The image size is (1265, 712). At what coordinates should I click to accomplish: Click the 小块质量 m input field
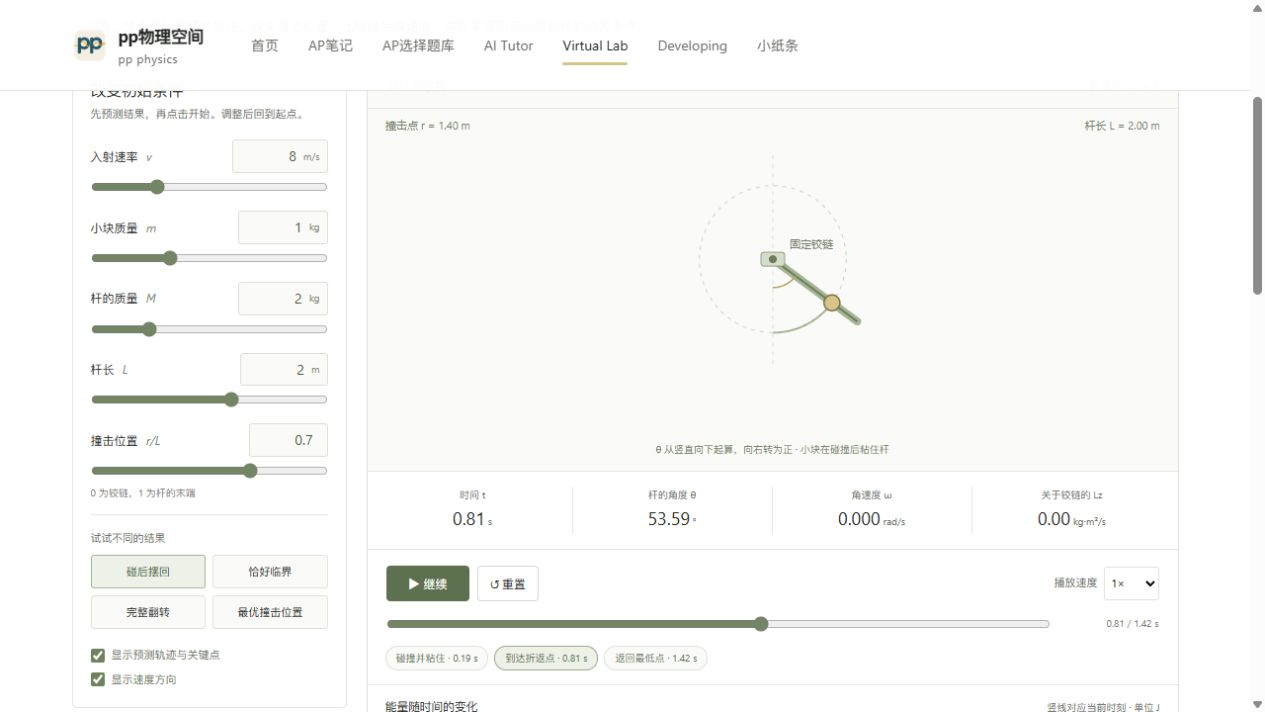(x=283, y=228)
